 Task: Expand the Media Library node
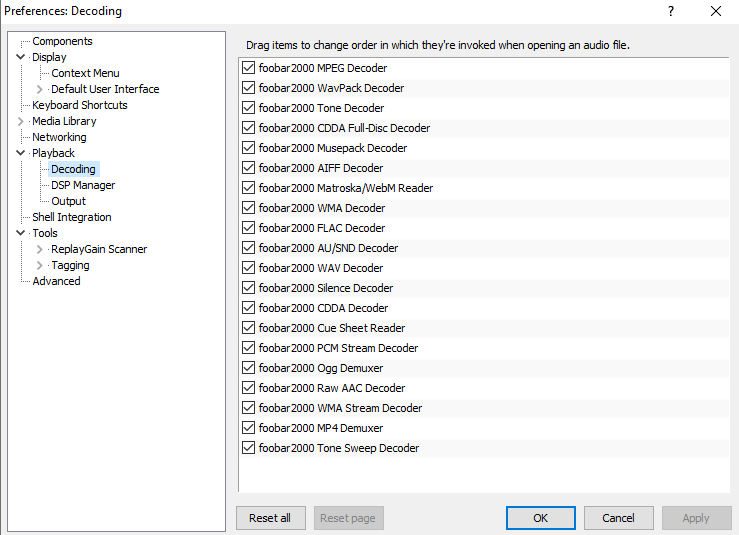pos(20,121)
